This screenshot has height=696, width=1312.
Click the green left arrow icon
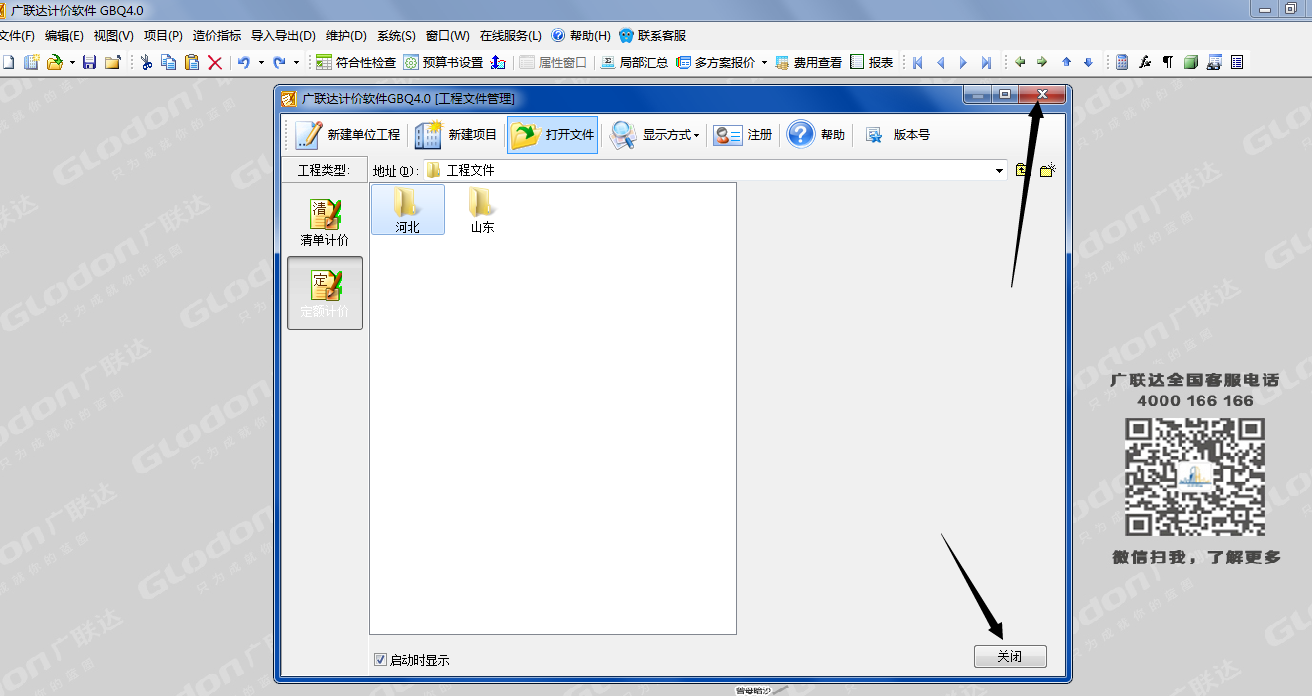(1020, 62)
